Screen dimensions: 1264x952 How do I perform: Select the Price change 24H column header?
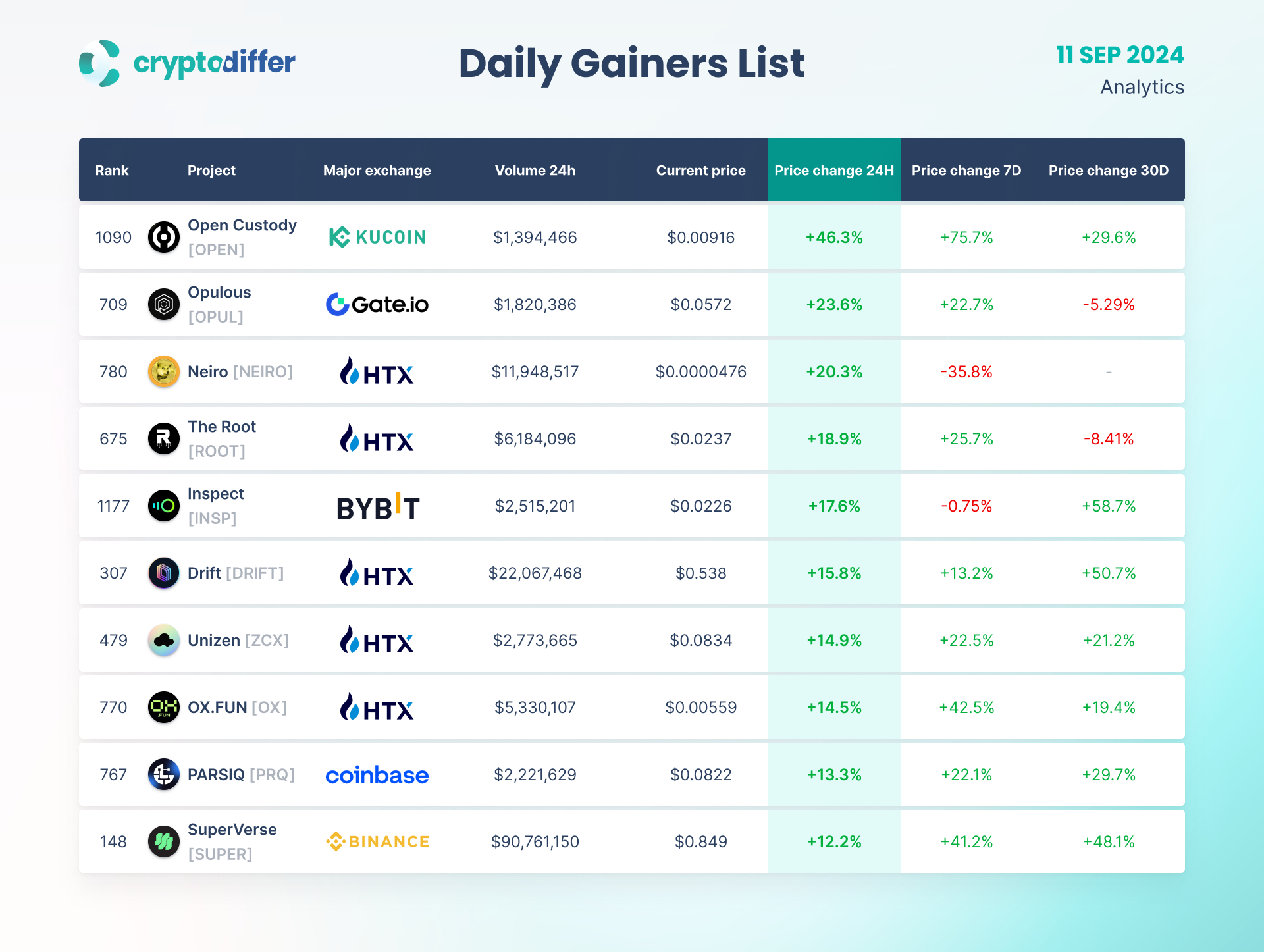pos(834,171)
